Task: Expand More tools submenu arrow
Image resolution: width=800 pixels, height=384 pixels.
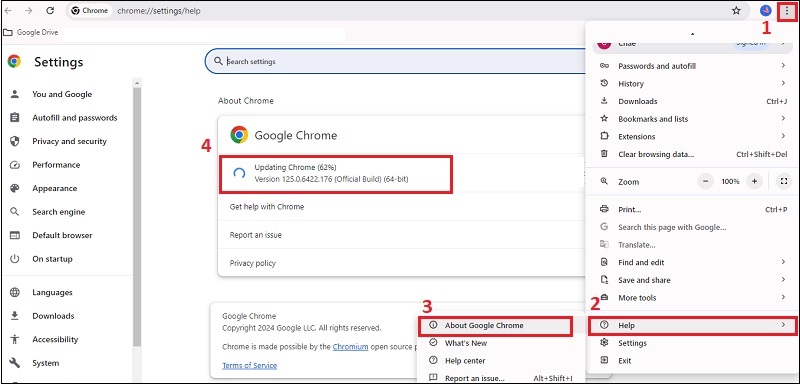Action: pos(783,297)
